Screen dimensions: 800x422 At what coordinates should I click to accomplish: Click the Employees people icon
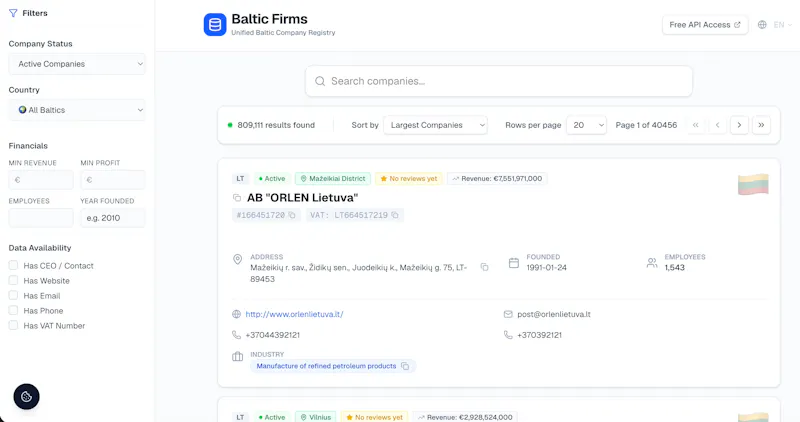click(x=652, y=263)
